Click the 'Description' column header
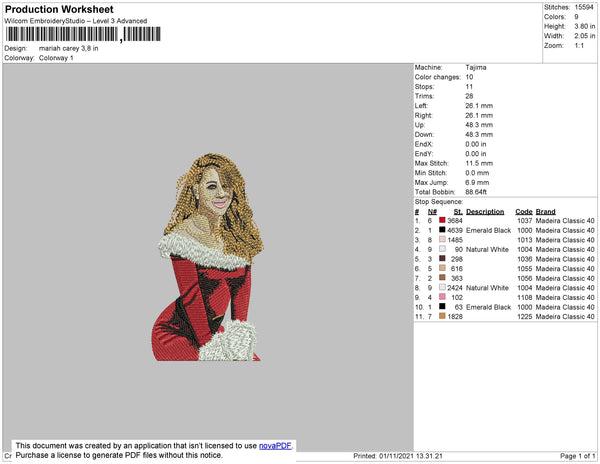The image size is (600, 464). 485,212
